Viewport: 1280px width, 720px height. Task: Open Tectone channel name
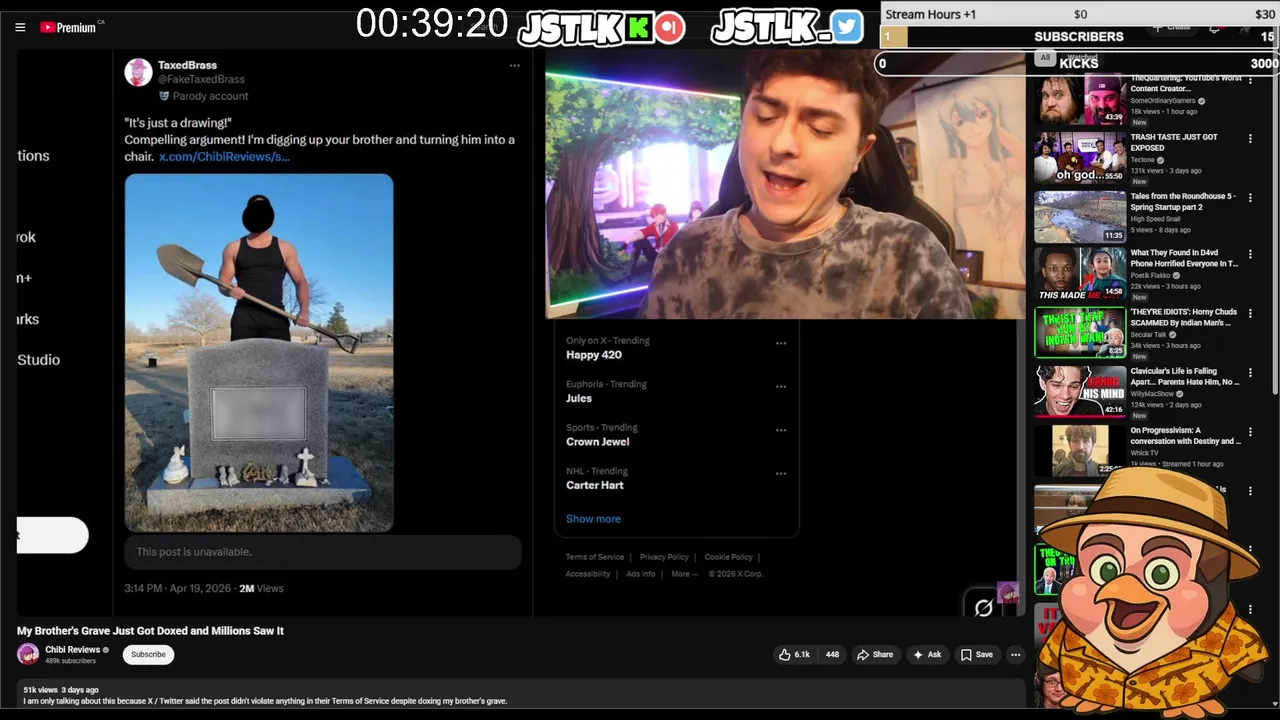click(x=1143, y=160)
